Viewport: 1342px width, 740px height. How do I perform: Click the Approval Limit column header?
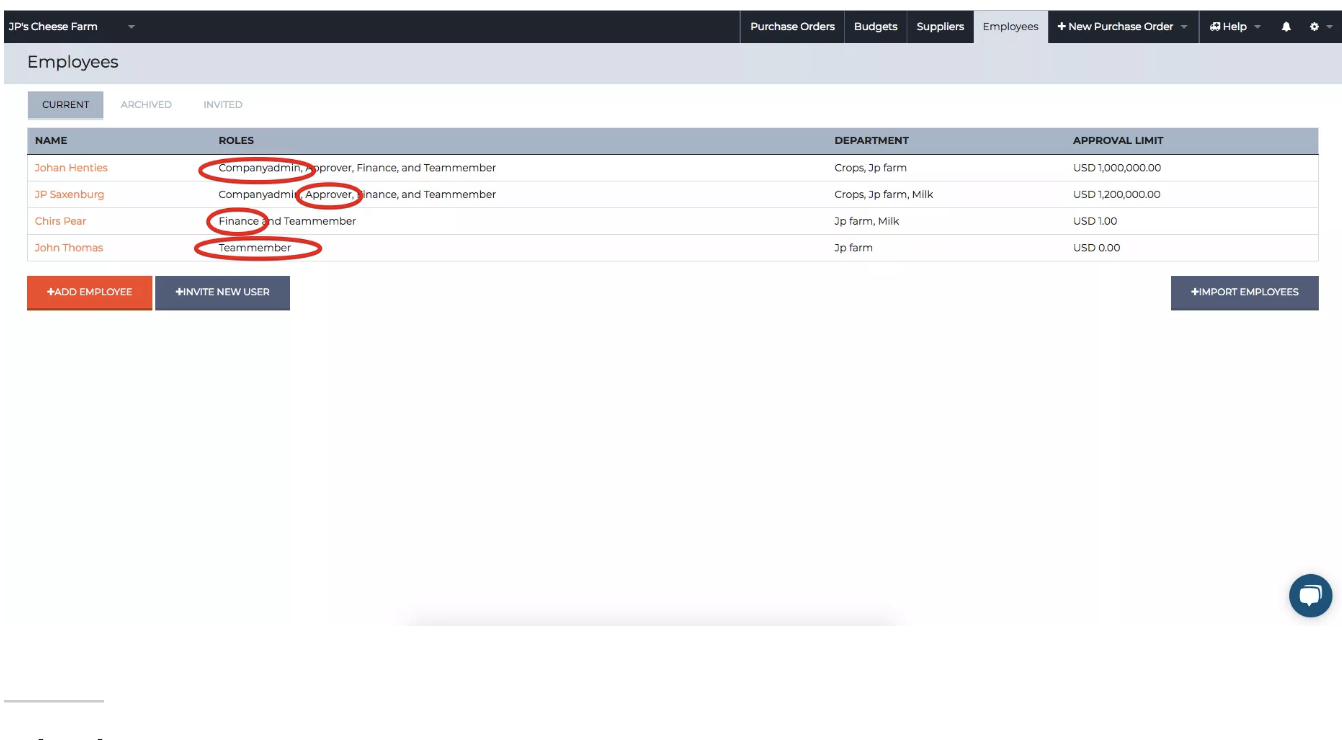click(x=1118, y=141)
